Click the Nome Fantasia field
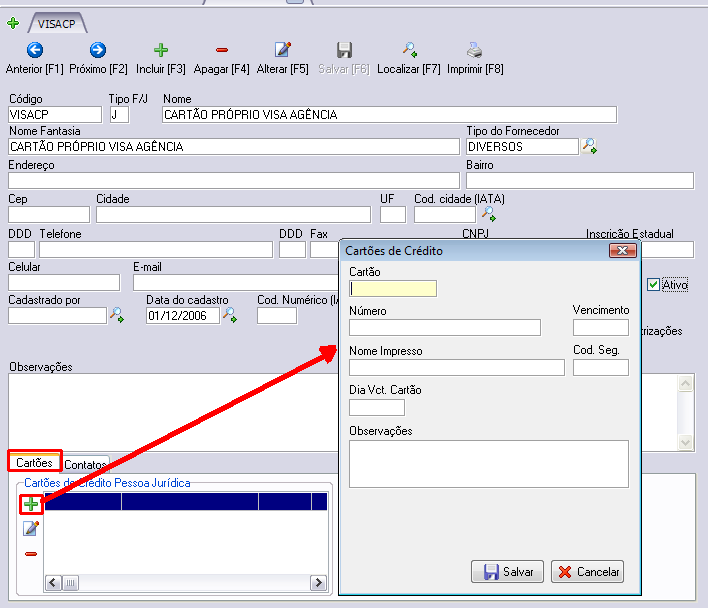This screenshot has width=708, height=608. [x=234, y=147]
